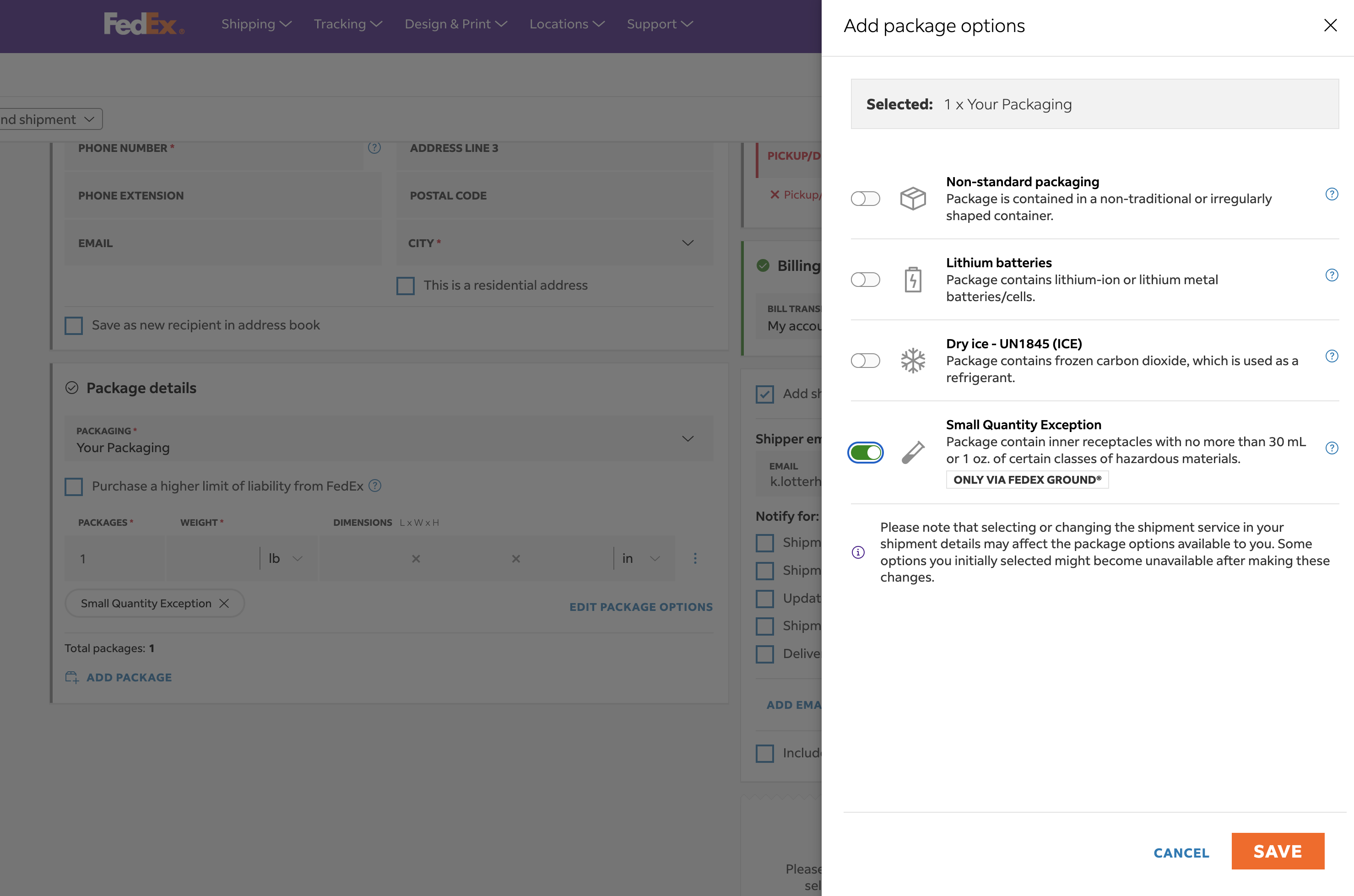
Task: Click the FedEx logo
Action: (x=144, y=24)
